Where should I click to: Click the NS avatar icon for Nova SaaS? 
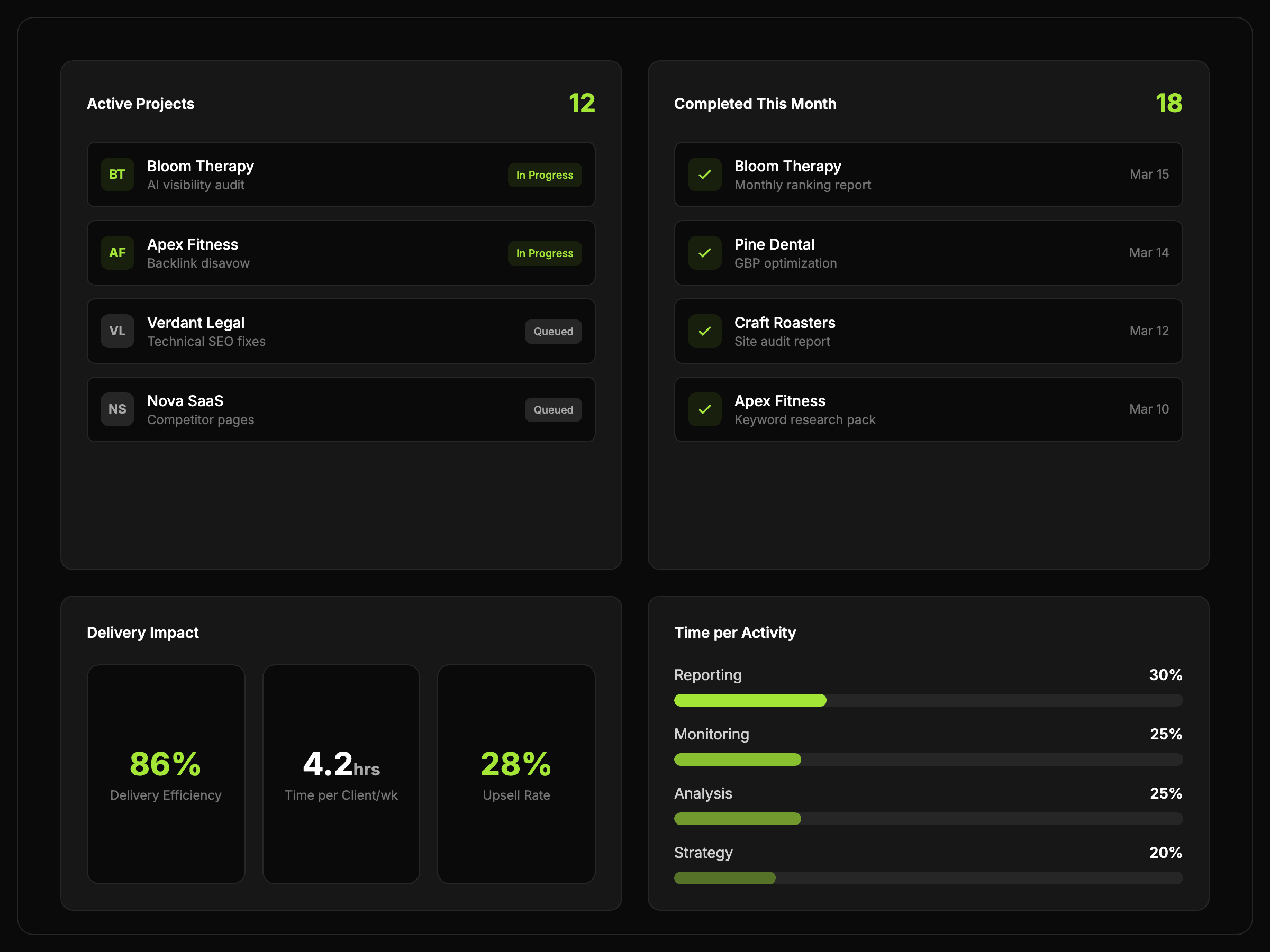117,409
